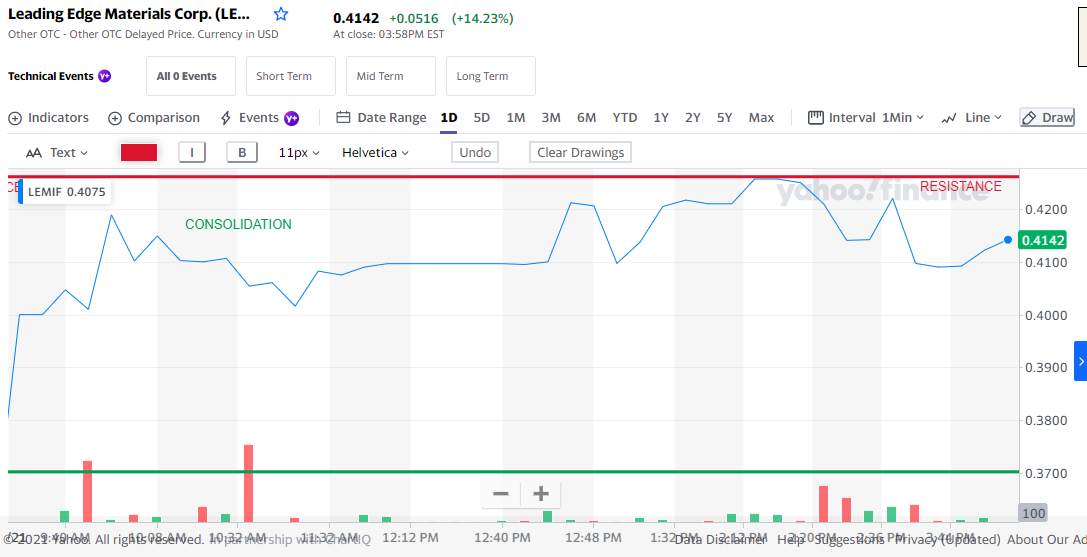Zoom out chart with minus button
Viewport: 1087px width, 557px height.
pos(501,494)
